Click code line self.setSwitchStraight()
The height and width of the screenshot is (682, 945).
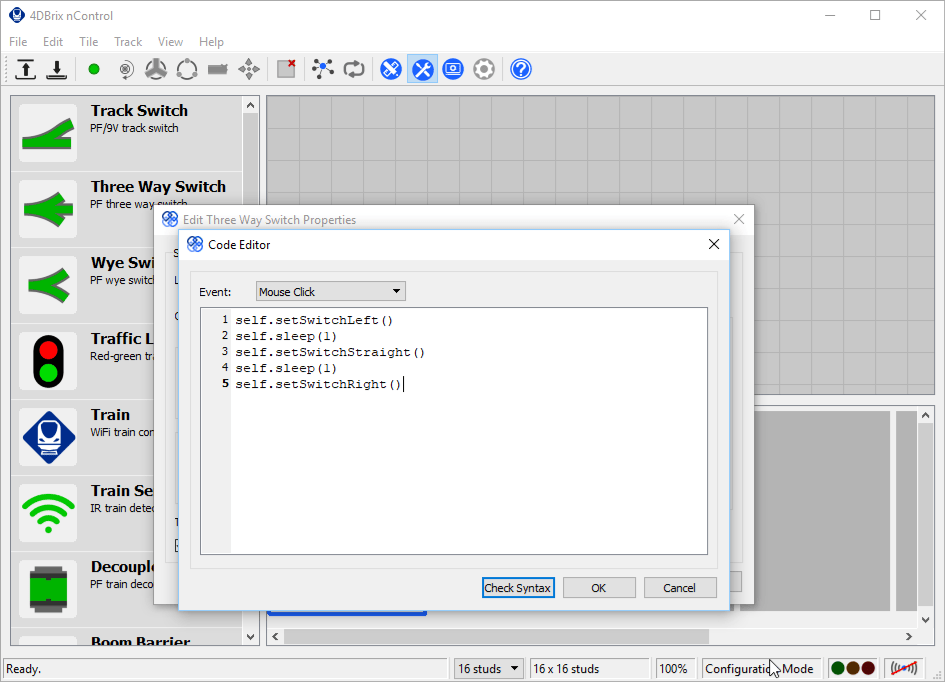(330, 352)
